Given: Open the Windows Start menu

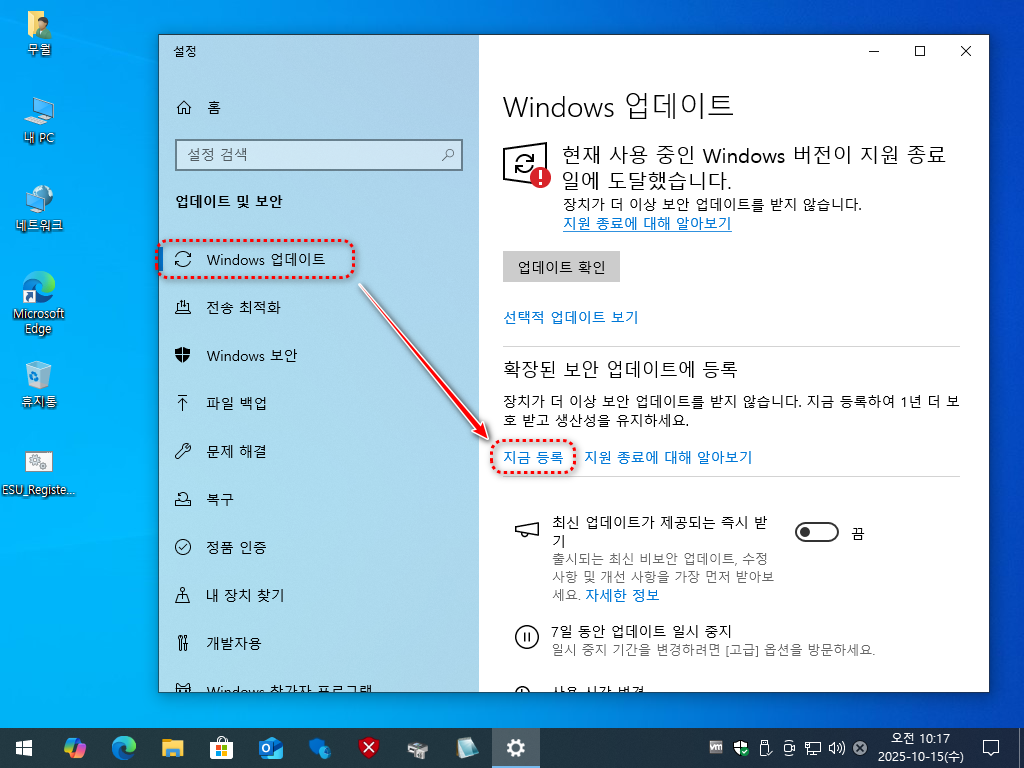Looking at the screenshot, I should coord(24,748).
